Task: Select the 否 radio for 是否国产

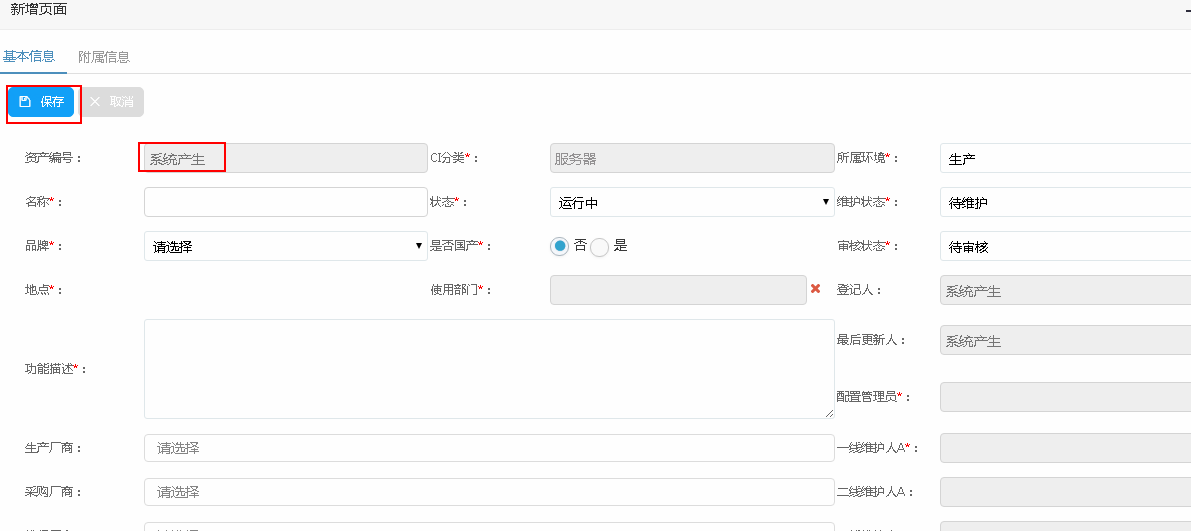Action: point(560,246)
